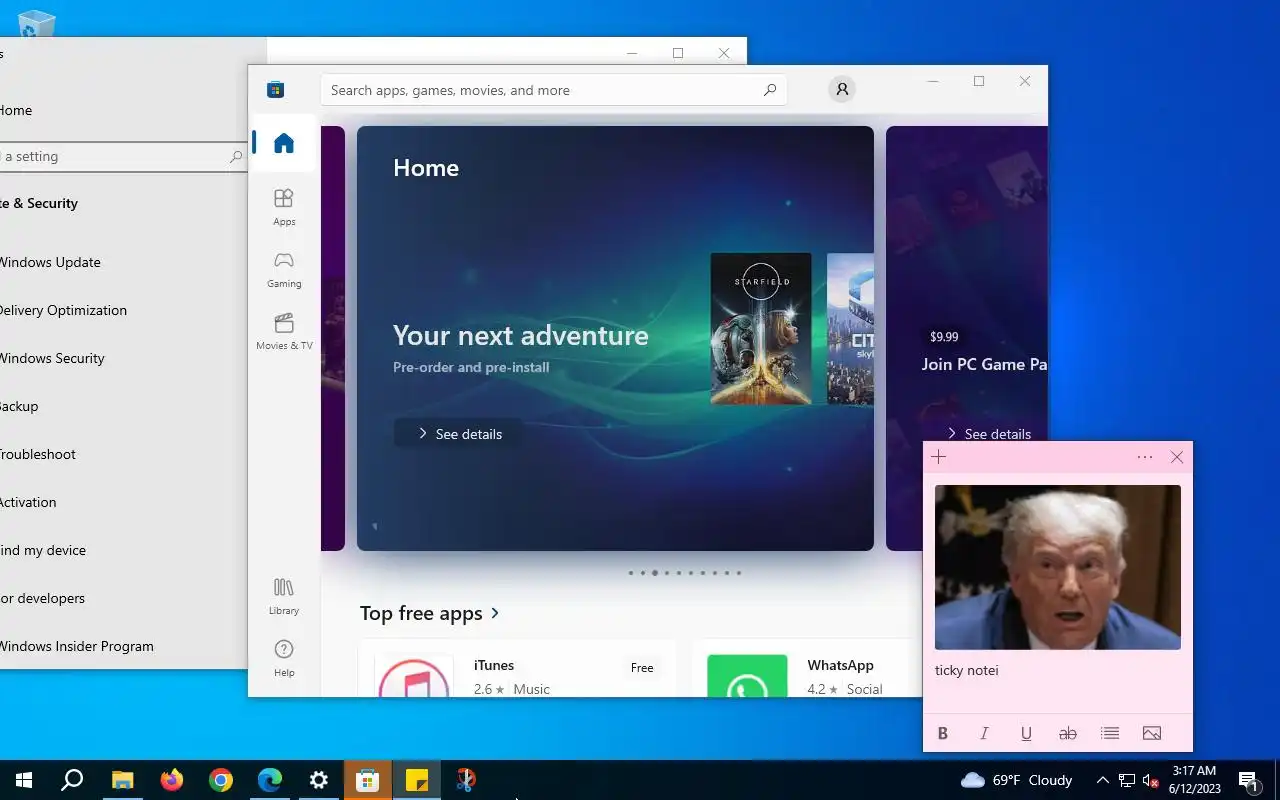Click search magnifier in Settings search box

tap(236, 156)
